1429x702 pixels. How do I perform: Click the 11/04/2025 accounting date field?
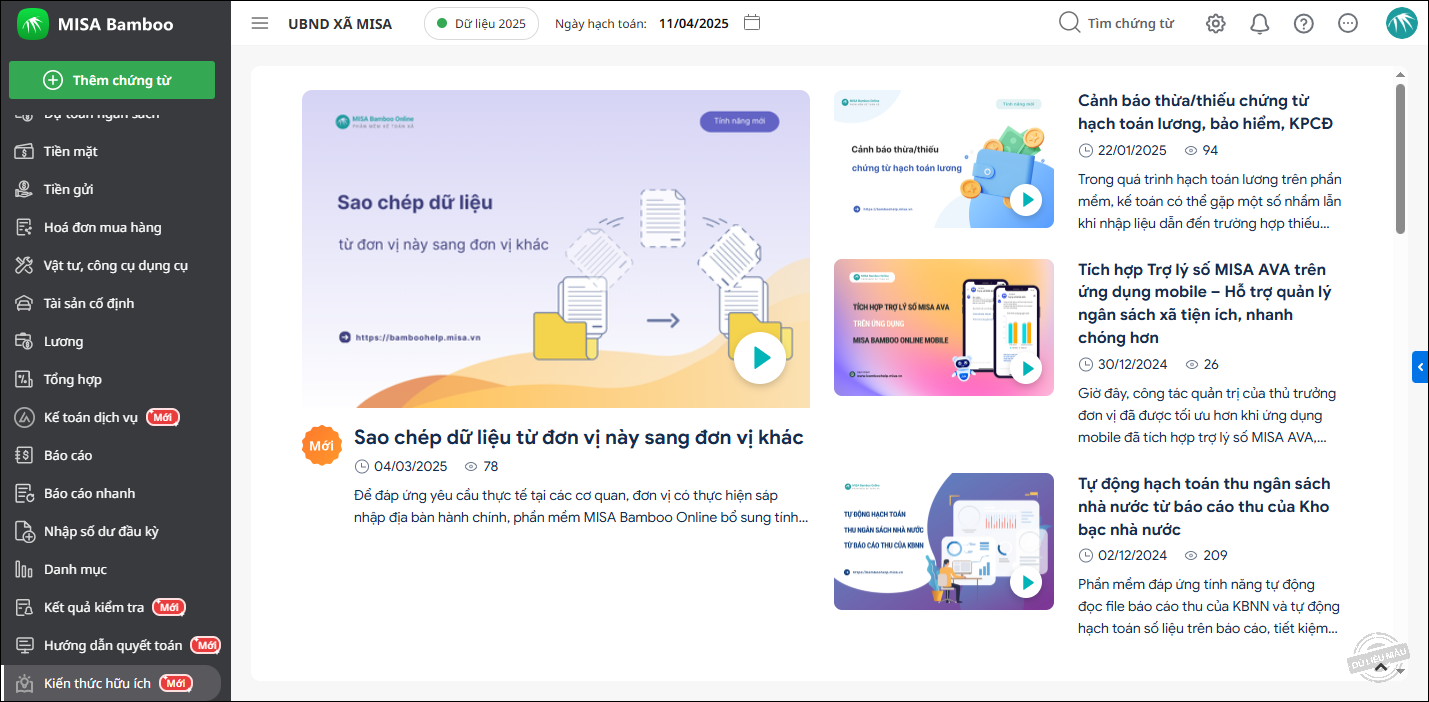tap(694, 23)
